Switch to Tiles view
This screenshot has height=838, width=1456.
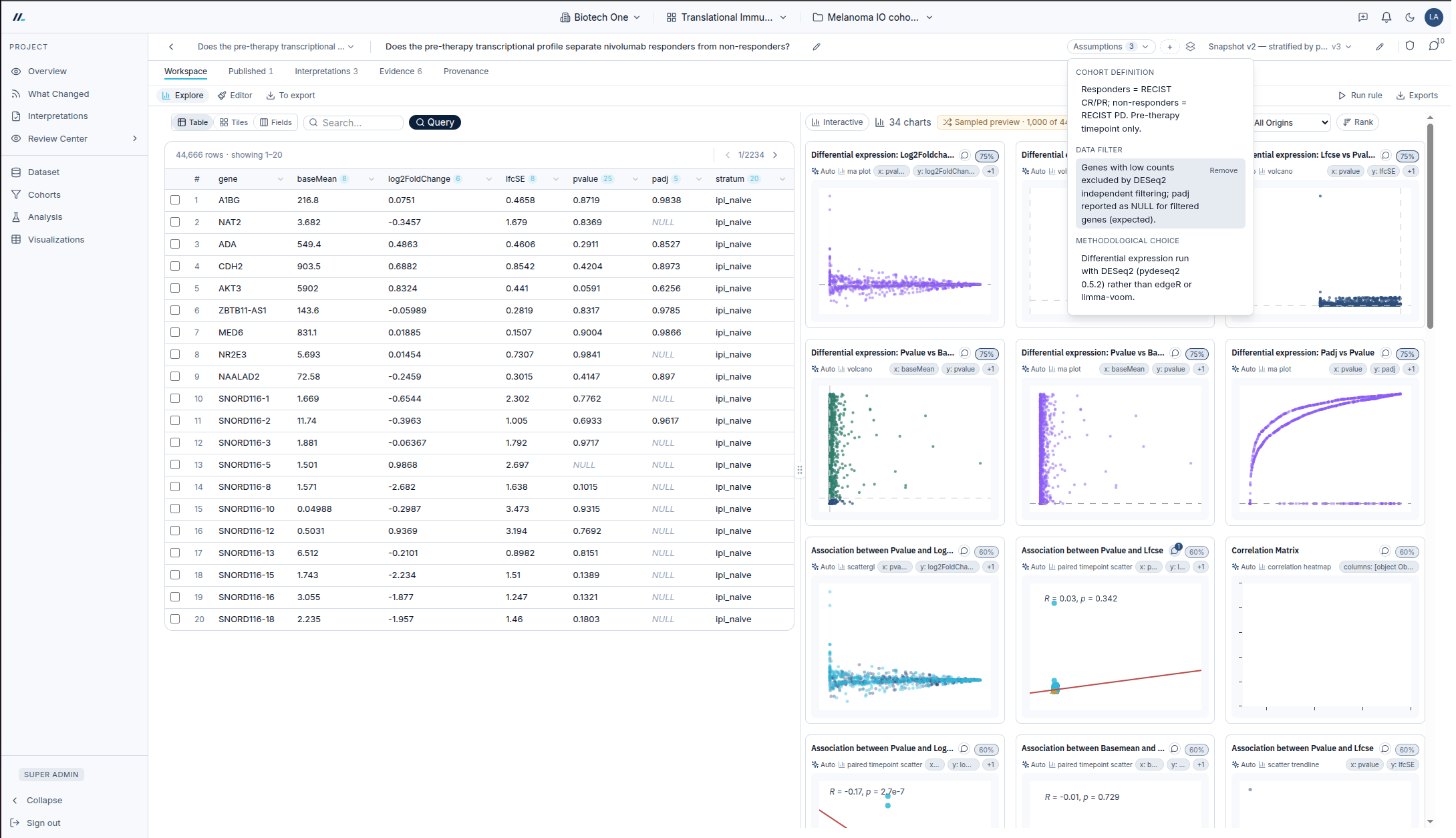(234, 123)
